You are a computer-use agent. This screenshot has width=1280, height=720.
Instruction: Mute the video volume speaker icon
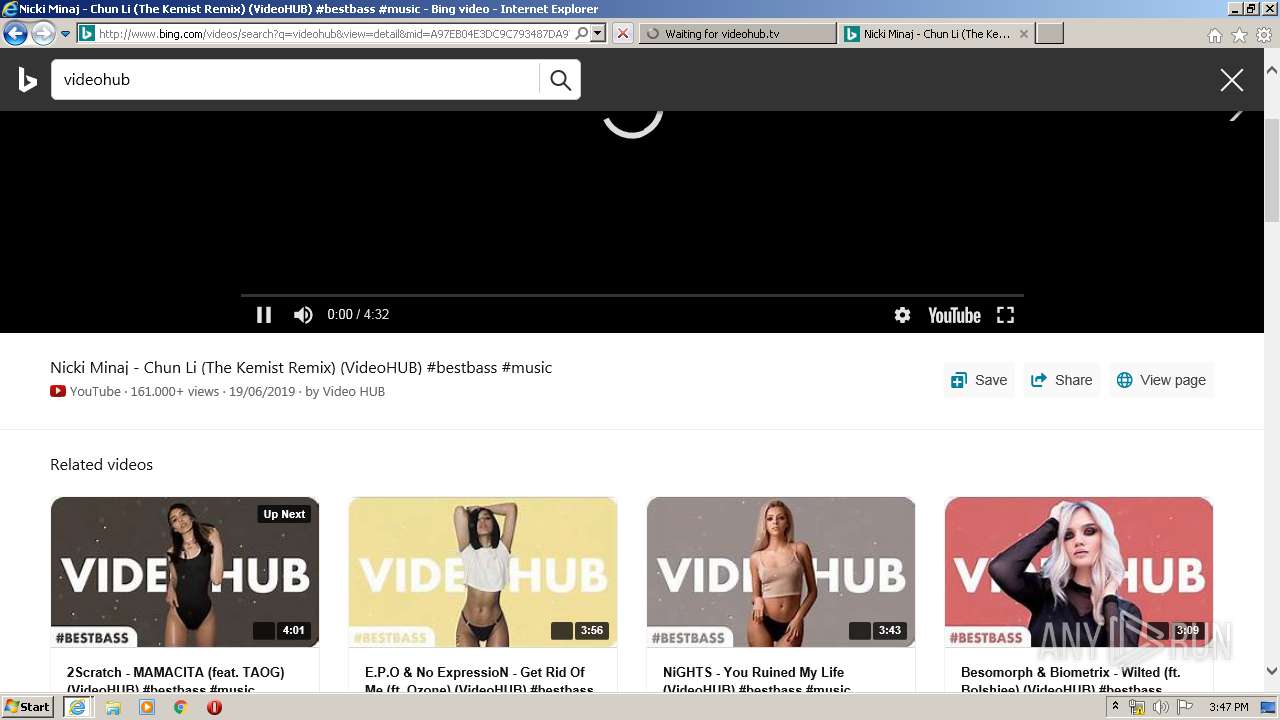pos(303,315)
